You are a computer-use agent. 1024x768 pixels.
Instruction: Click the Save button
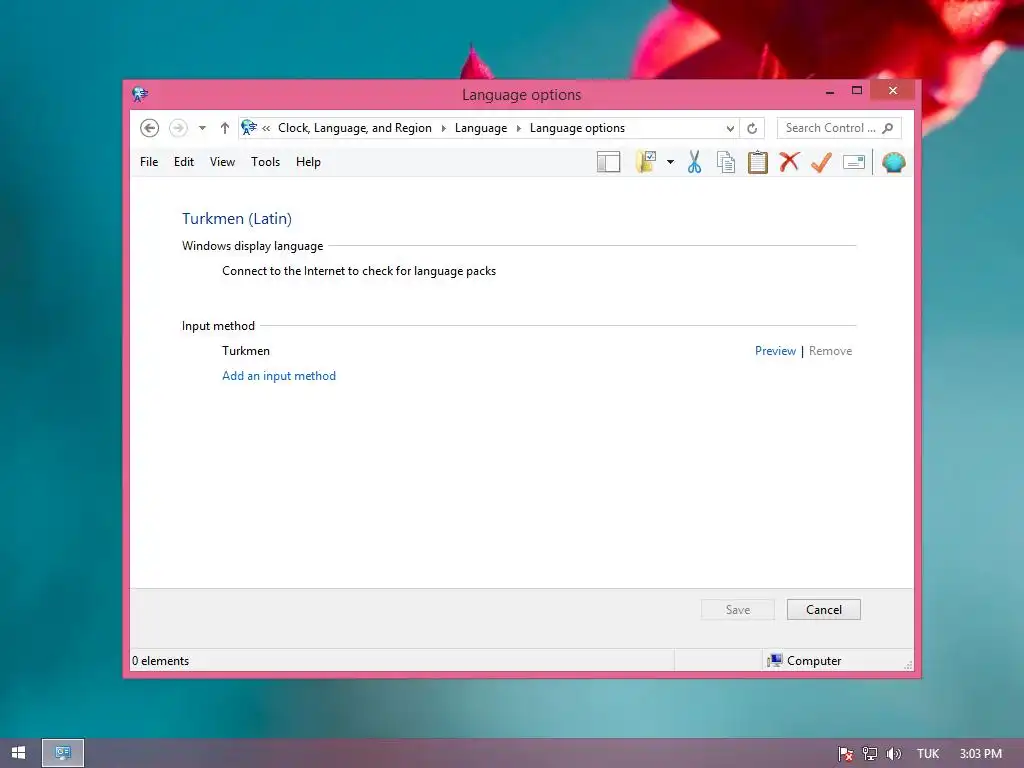pos(738,609)
